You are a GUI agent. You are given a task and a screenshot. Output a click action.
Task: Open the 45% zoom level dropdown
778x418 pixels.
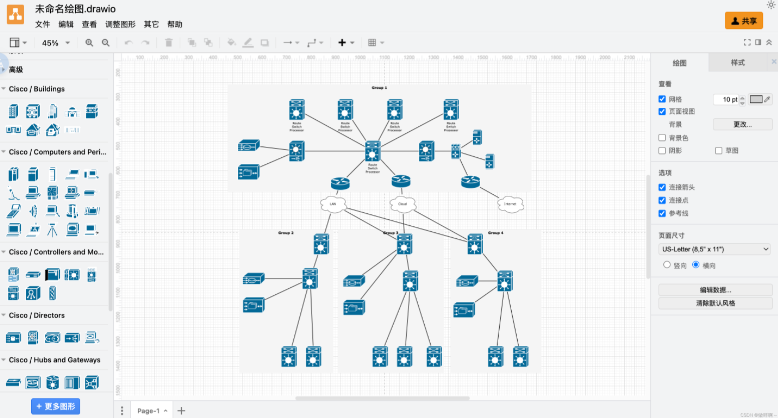[x=53, y=43]
